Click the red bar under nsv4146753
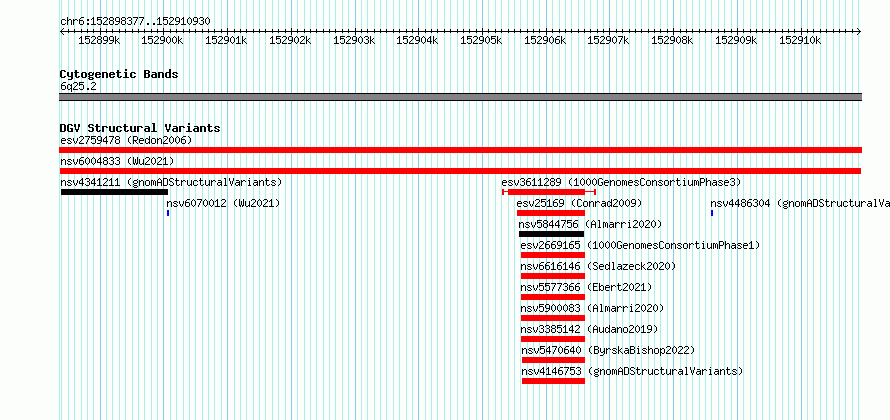Screen dimensions: 890x420 pos(553,381)
